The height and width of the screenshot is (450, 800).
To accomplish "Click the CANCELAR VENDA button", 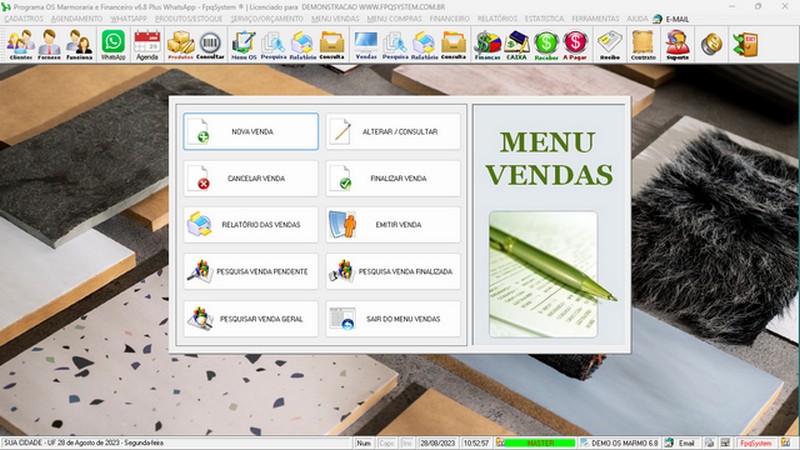I will pos(251,179).
